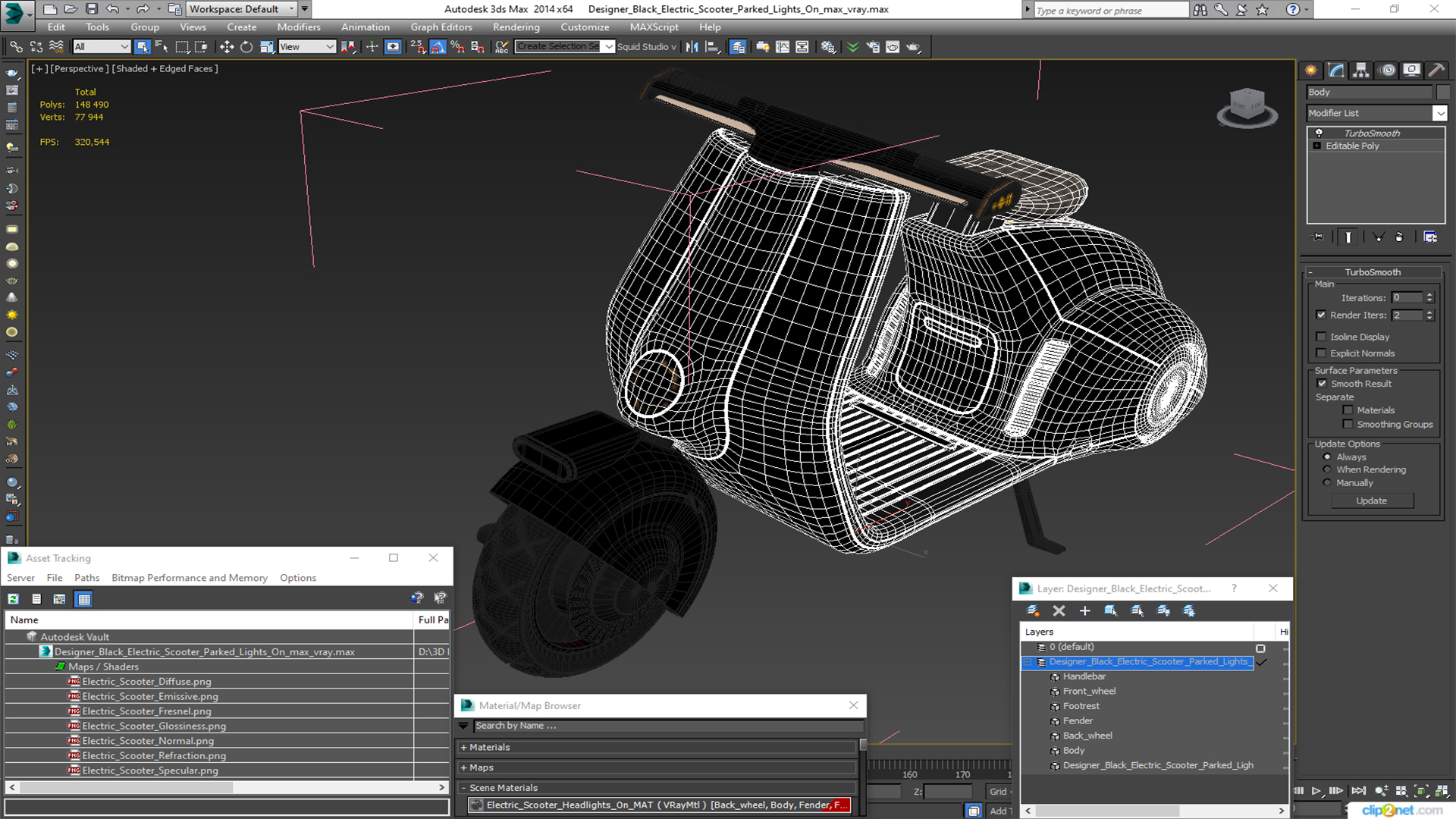Image resolution: width=1456 pixels, height=819 pixels.
Task: Add selected objects to layer (plus)
Action: click(x=1084, y=610)
